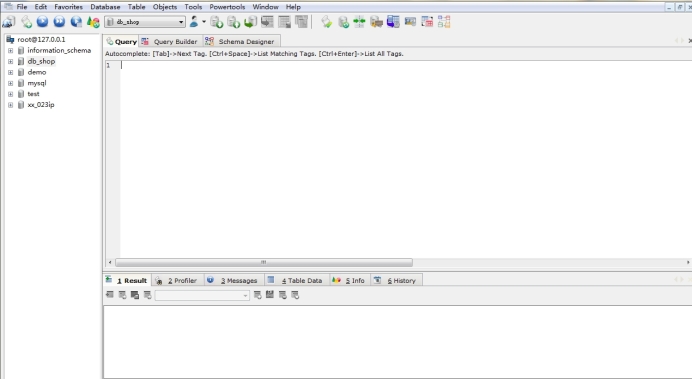
Task: Open the User Manager person icon
Action: click(194, 22)
